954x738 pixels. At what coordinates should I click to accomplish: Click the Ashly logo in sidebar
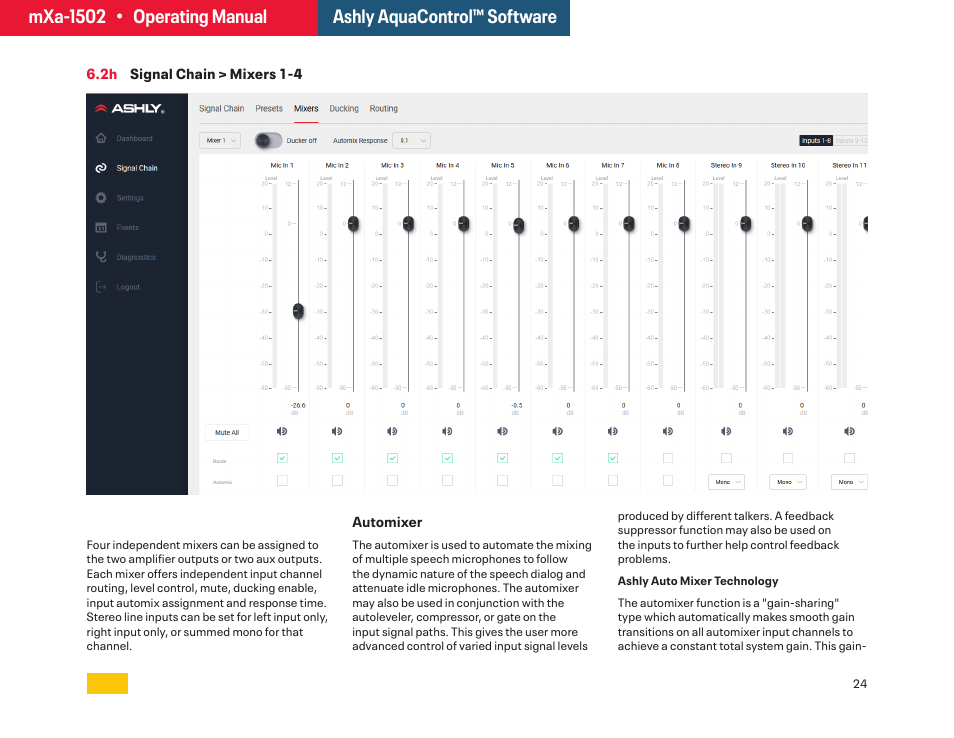click(x=130, y=108)
